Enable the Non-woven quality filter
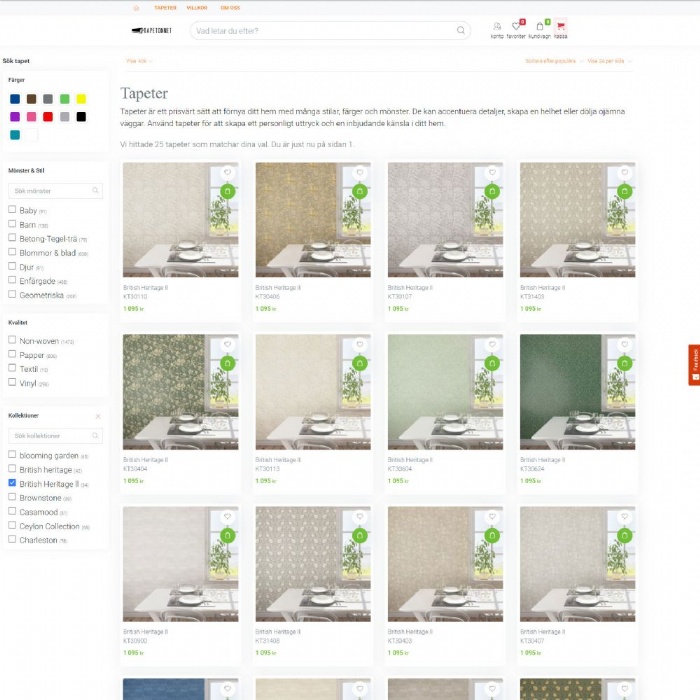 pyautogui.click(x=12, y=341)
